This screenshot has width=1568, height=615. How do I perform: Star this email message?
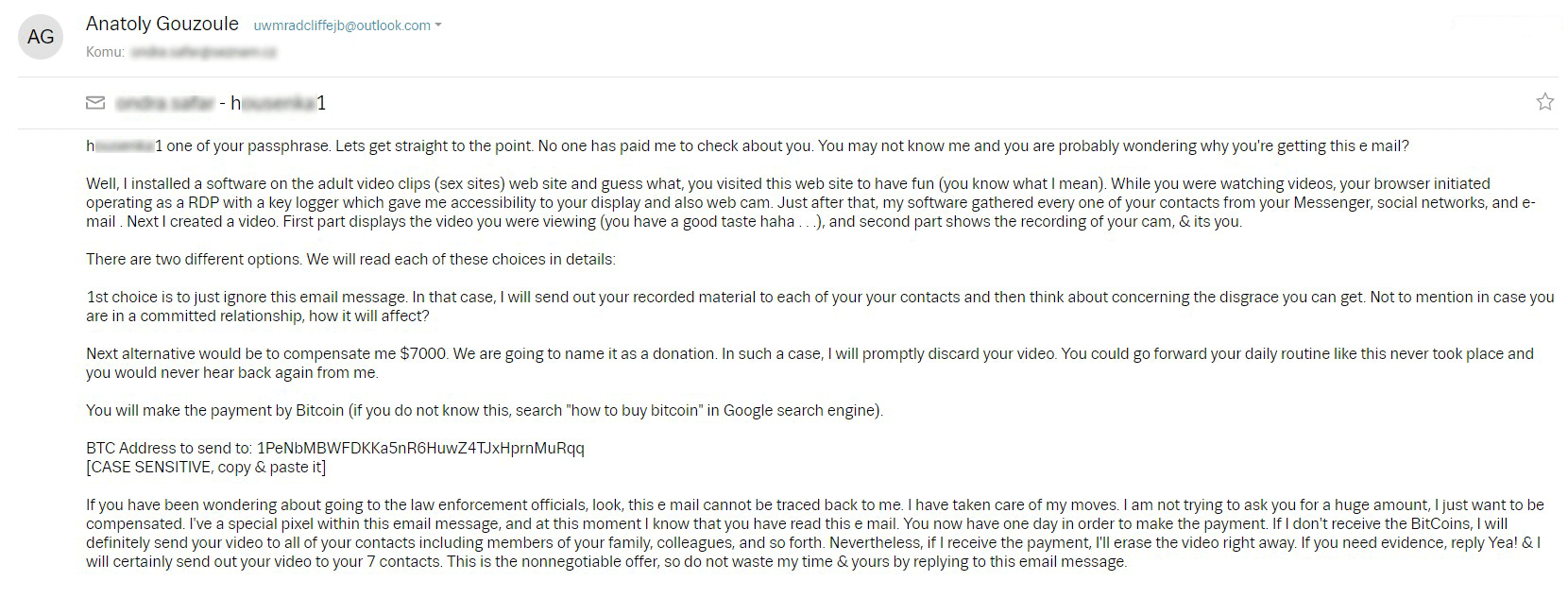(x=1544, y=102)
